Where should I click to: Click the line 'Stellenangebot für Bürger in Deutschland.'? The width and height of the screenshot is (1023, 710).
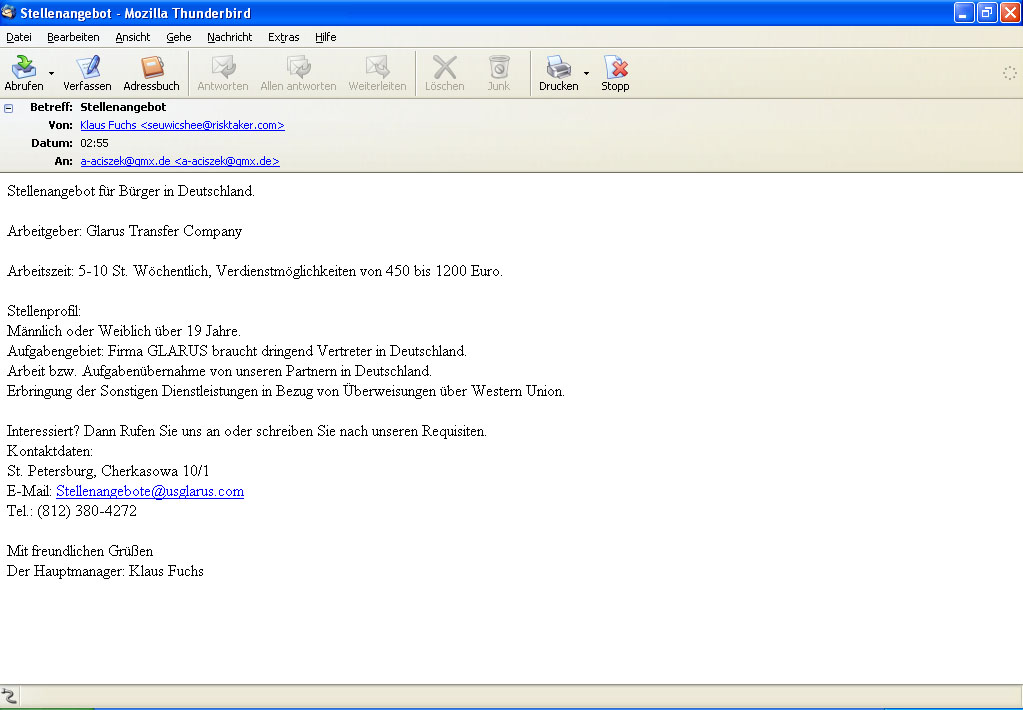click(x=131, y=191)
